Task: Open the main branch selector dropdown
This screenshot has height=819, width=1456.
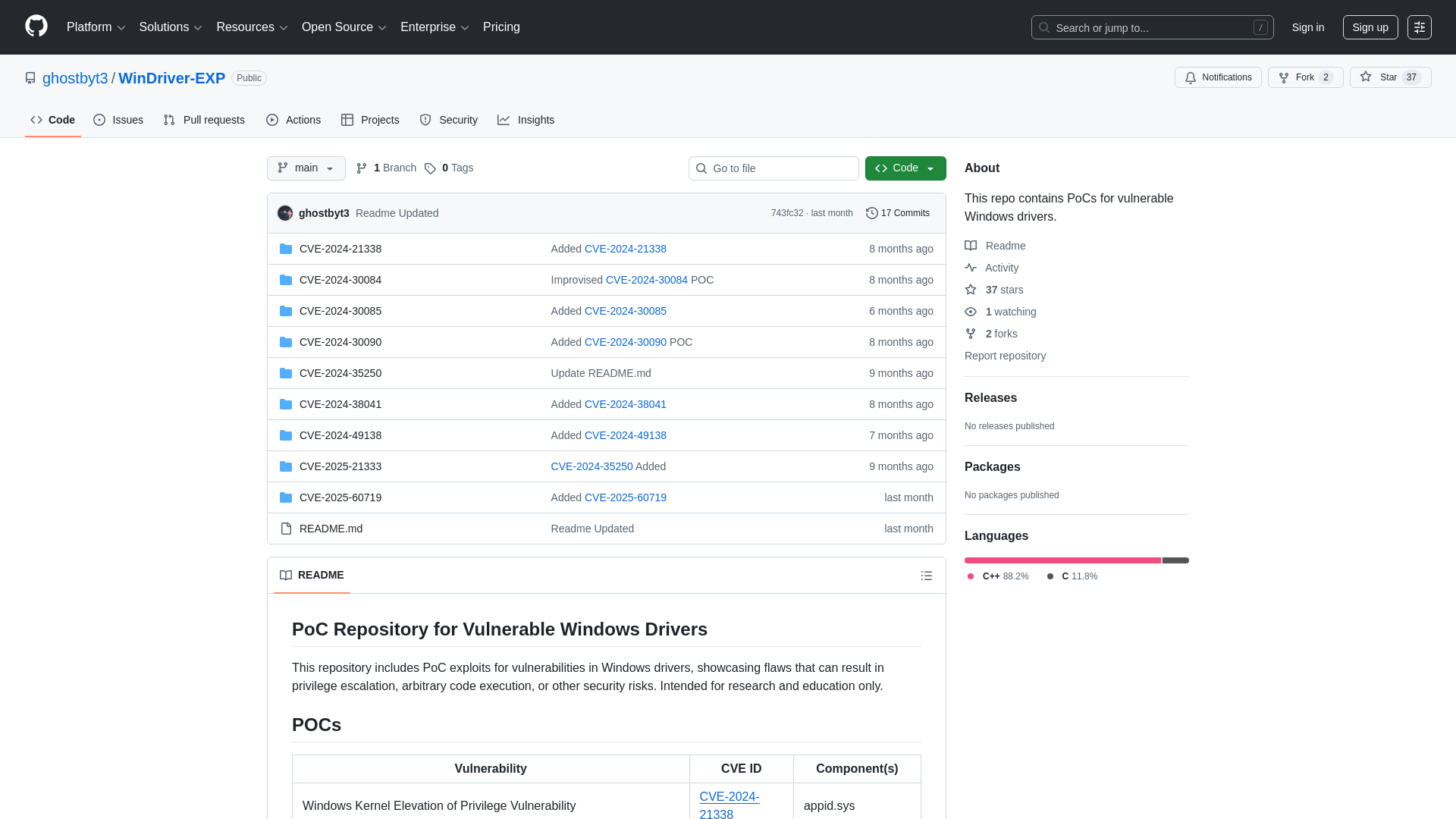Action: coord(306,168)
